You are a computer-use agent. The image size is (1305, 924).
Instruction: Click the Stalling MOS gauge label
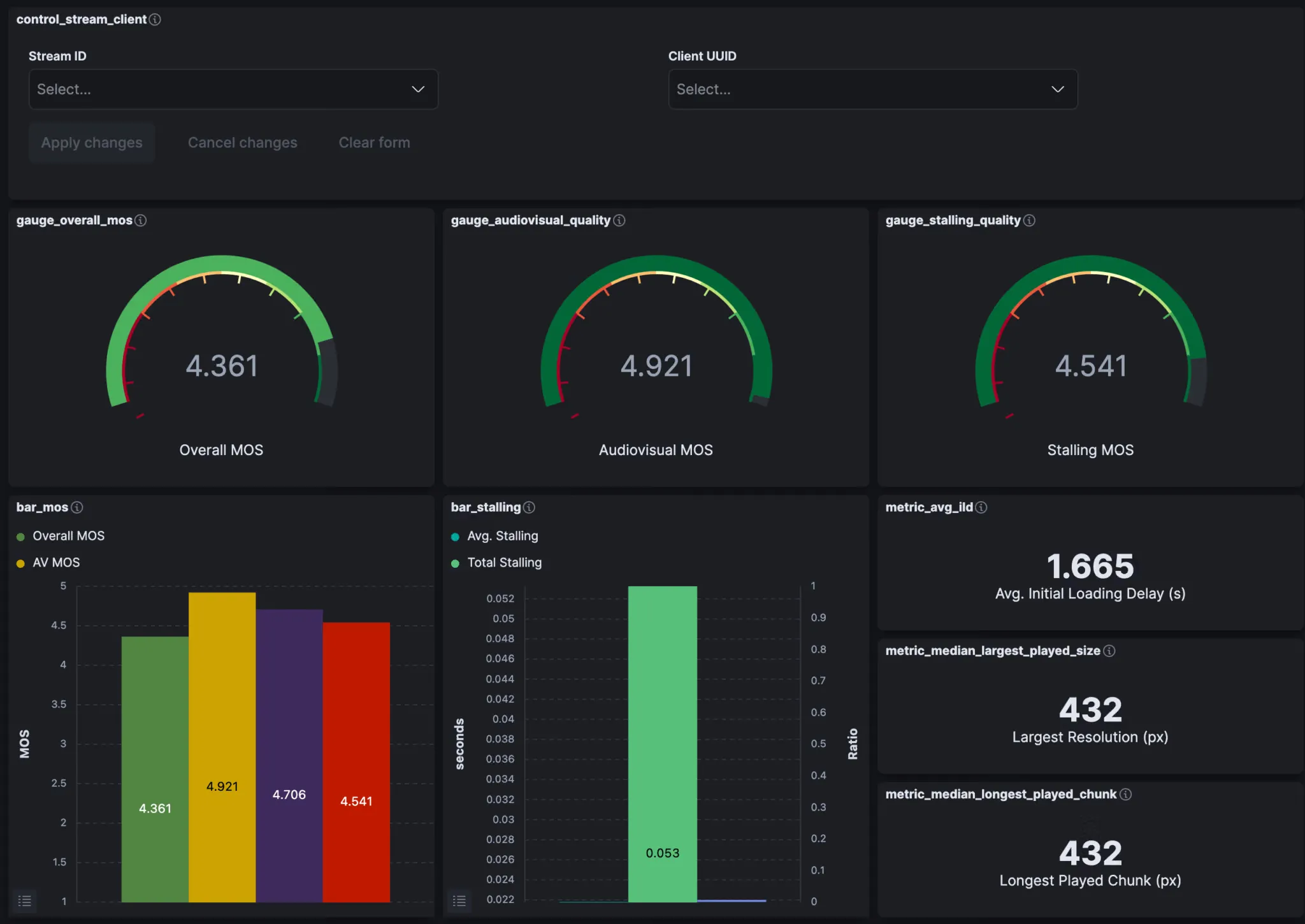pyautogui.click(x=1090, y=450)
